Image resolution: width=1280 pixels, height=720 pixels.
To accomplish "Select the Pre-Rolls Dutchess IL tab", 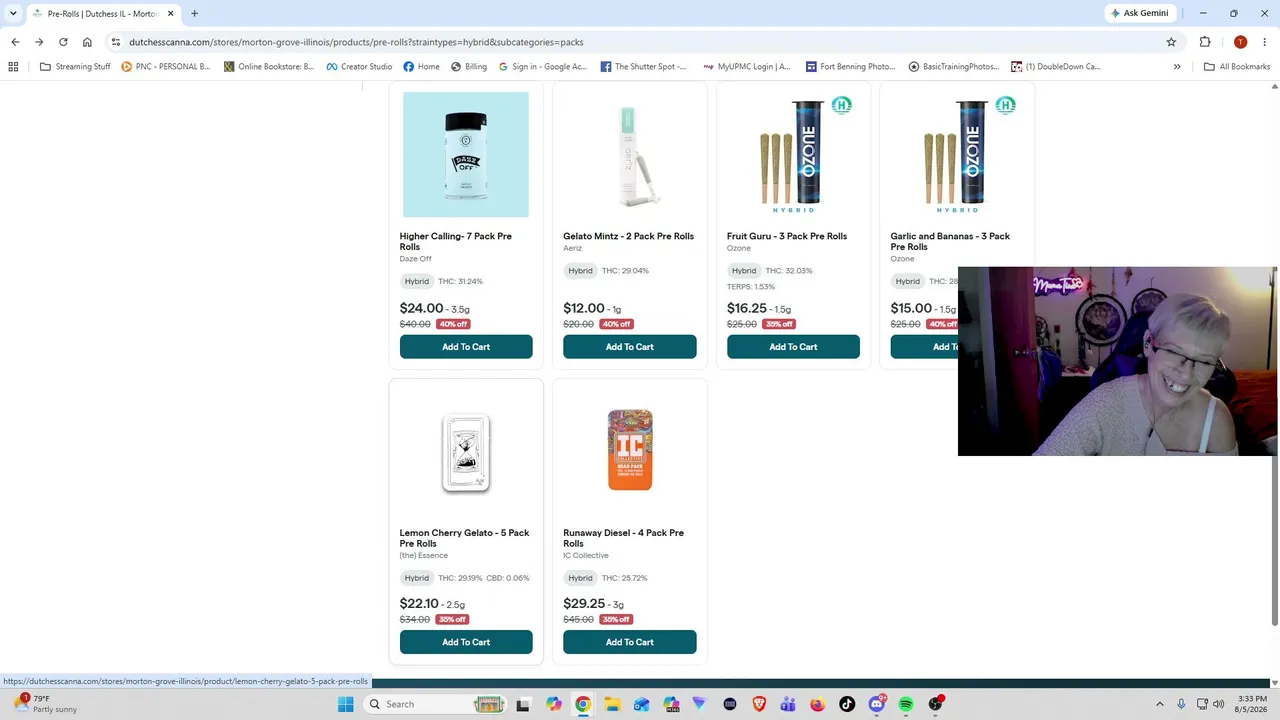I will pos(102,14).
